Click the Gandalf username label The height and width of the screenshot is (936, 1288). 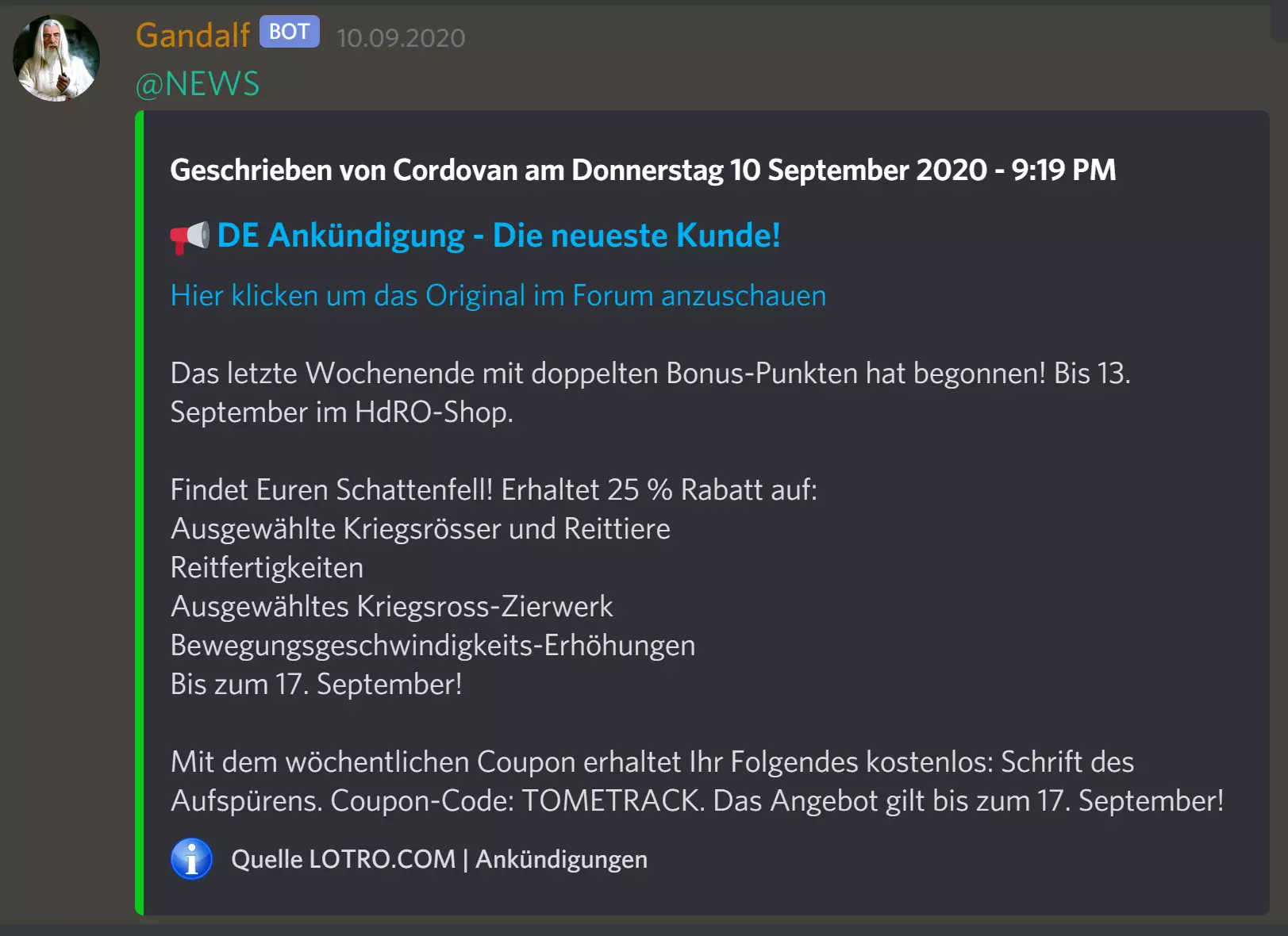(x=192, y=35)
